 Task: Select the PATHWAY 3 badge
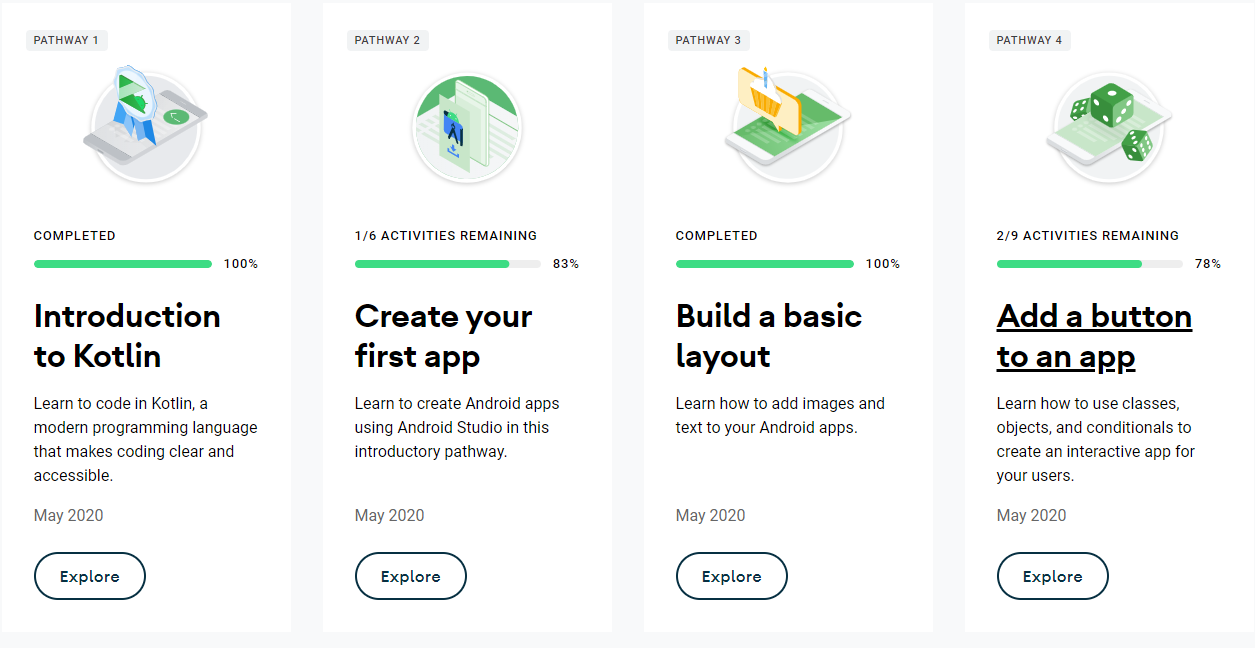(x=708, y=40)
